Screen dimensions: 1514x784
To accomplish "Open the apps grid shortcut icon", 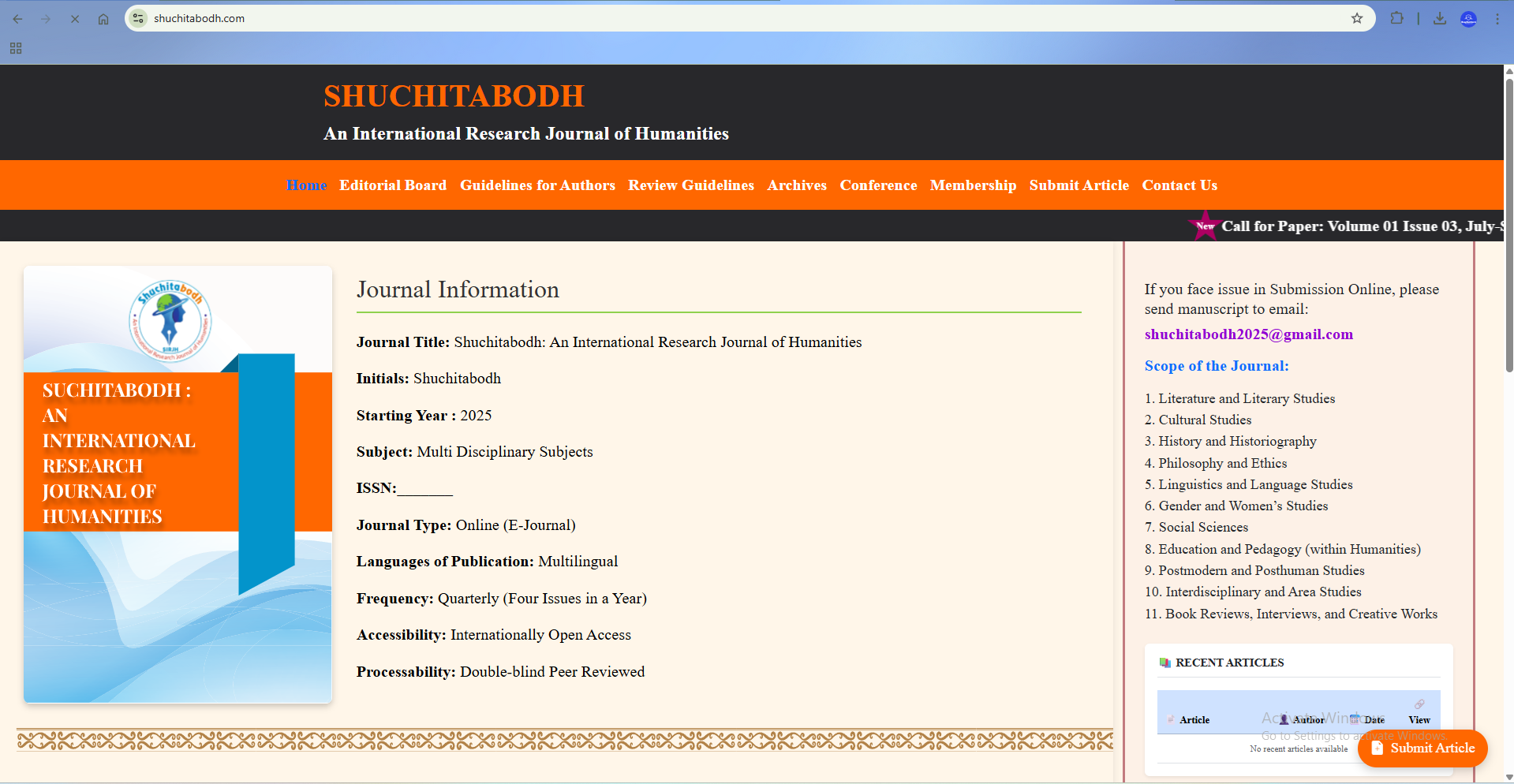I will [x=16, y=48].
